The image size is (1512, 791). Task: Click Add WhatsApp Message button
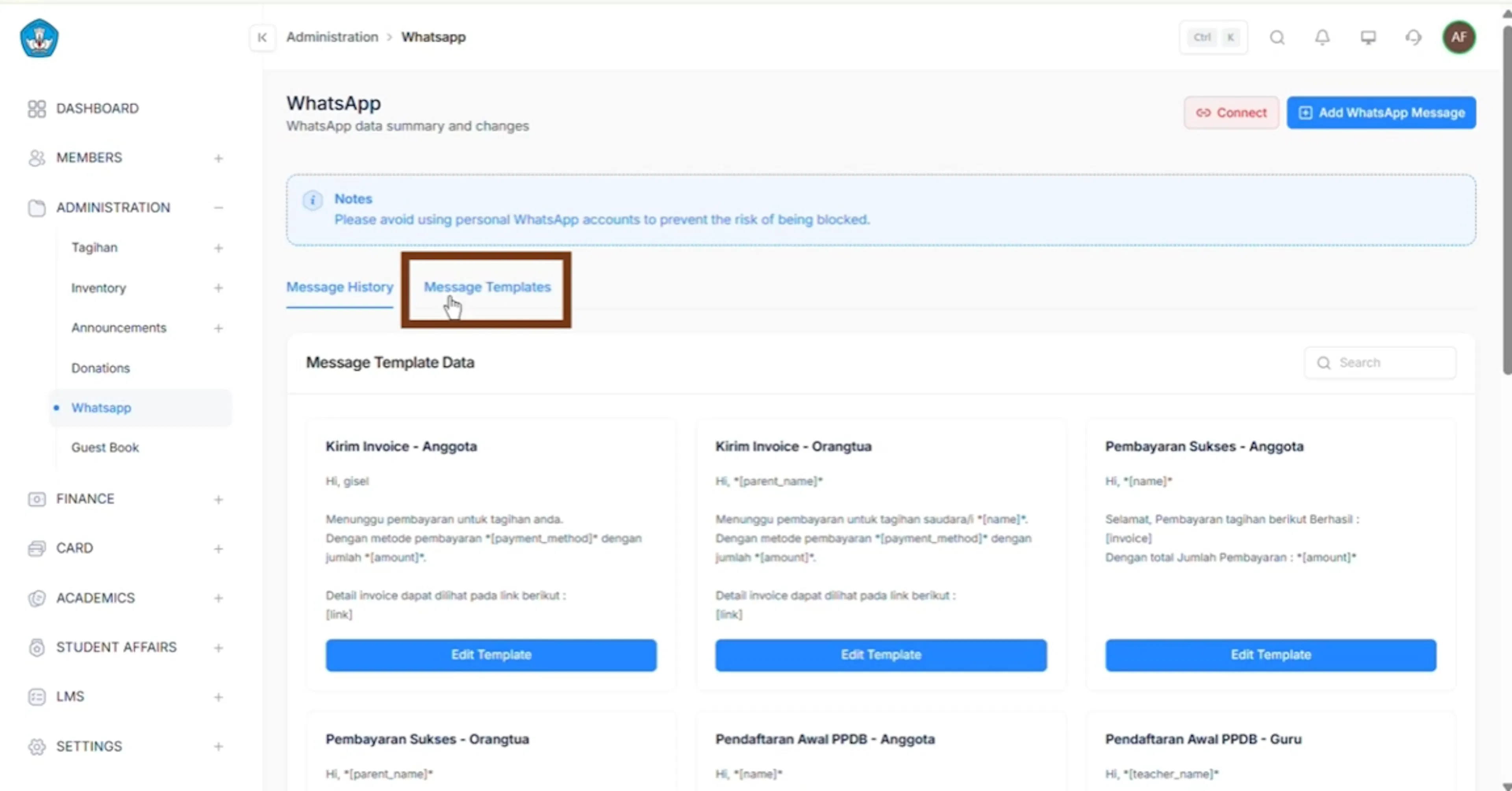pyautogui.click(x=1382, y=113)
